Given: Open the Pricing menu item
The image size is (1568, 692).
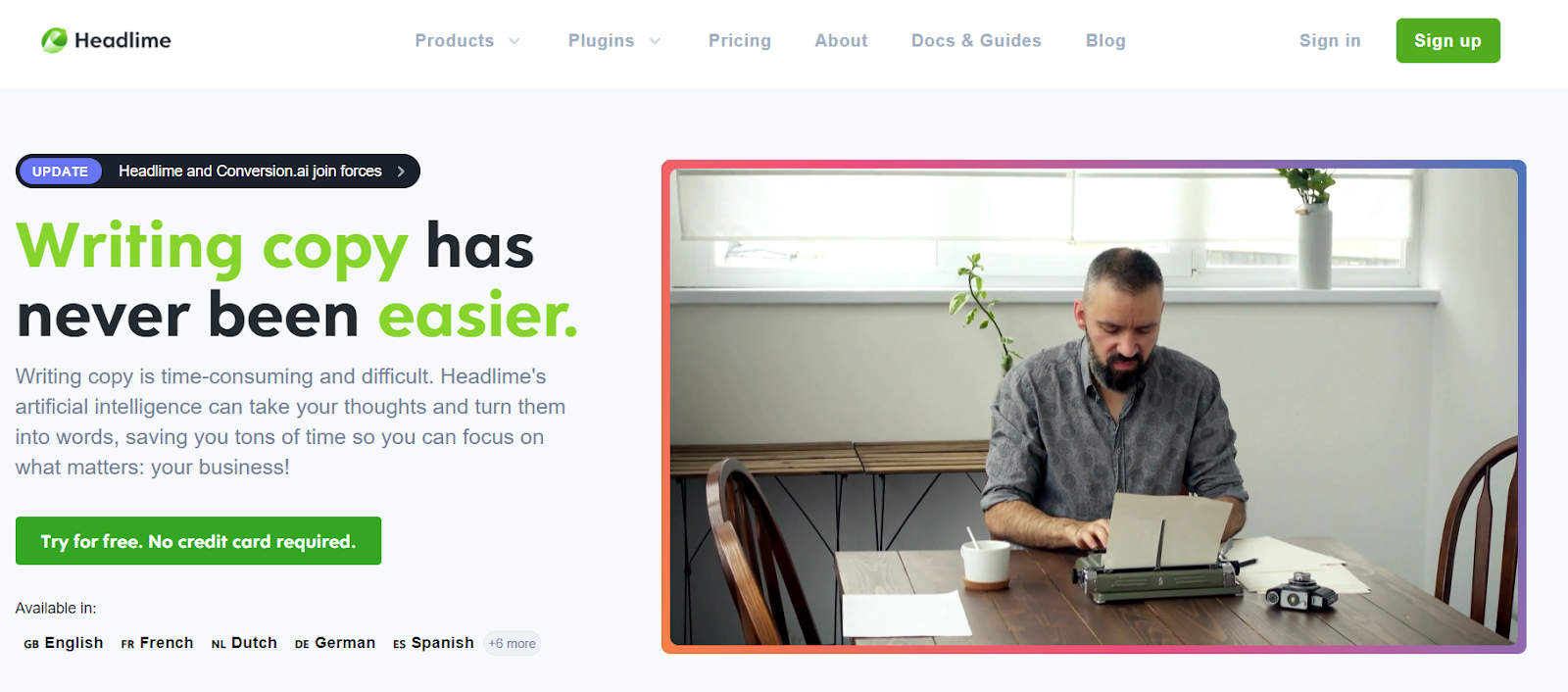Looking at the screenshot, I should [x=740, y=40].
